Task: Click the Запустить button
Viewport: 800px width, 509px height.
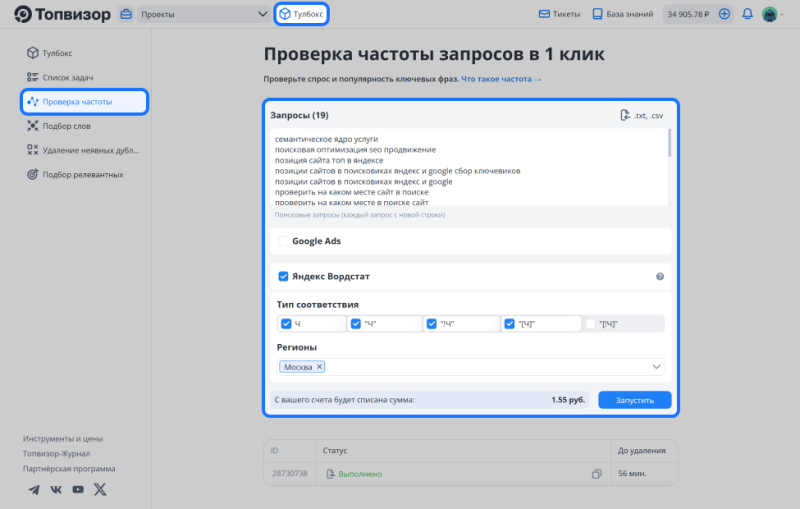Action: click(634, 400)
